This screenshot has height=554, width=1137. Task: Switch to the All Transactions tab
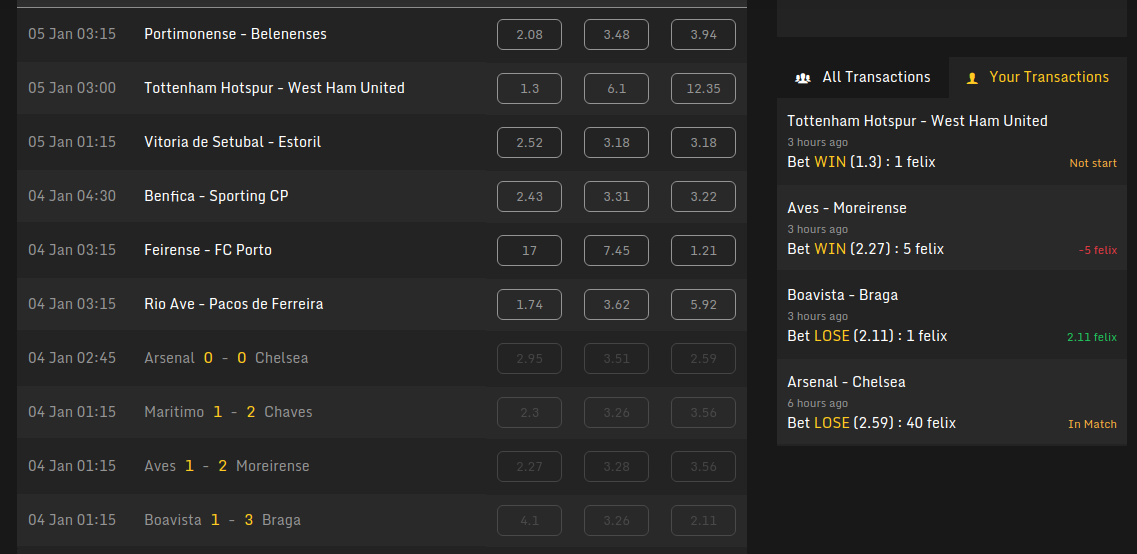click(x=863, y=78)
